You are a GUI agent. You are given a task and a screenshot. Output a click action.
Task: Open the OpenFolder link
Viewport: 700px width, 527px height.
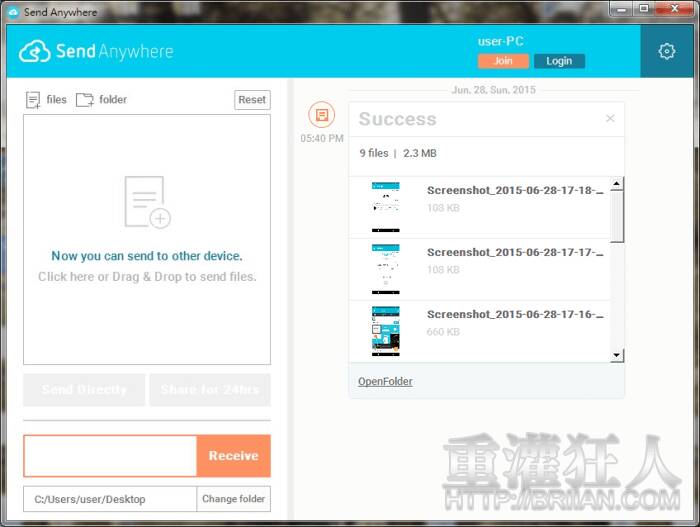(385, 381)
